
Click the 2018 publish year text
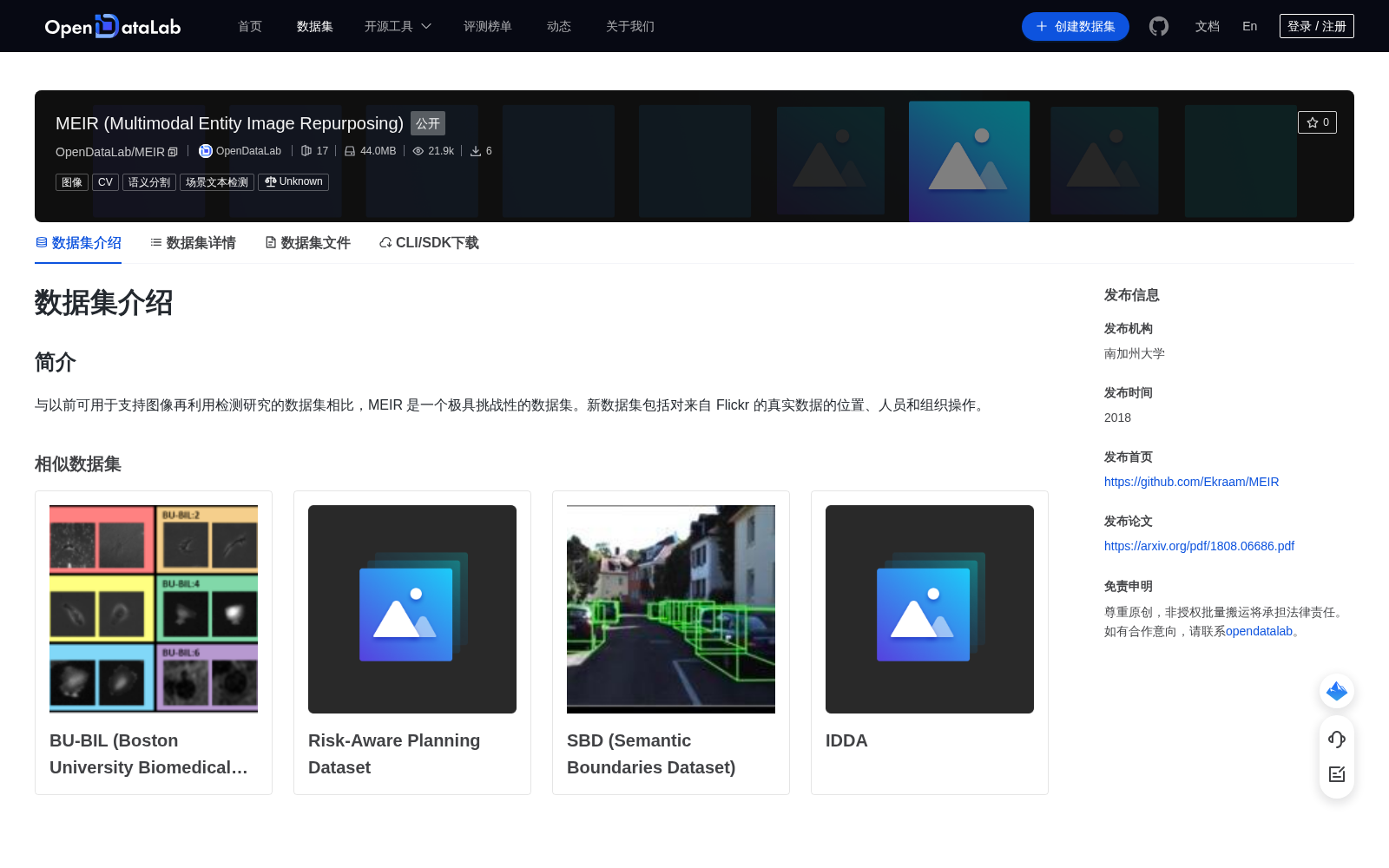(x=1117, y=418)
